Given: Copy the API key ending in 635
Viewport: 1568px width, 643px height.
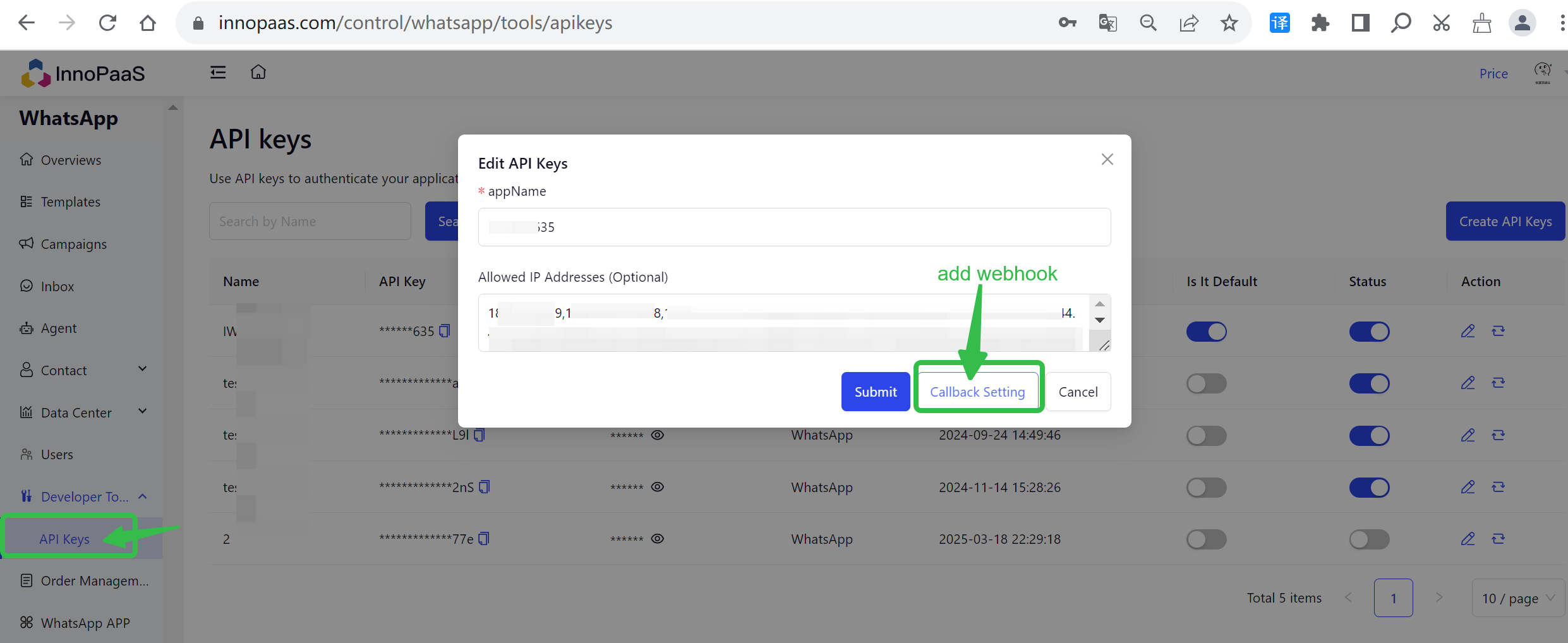Looking at the screenshot, I should coord(445,331).
